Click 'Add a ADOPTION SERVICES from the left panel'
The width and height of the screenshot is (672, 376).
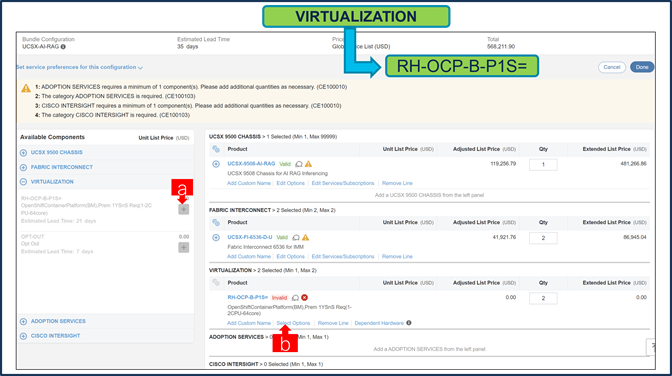429,349
